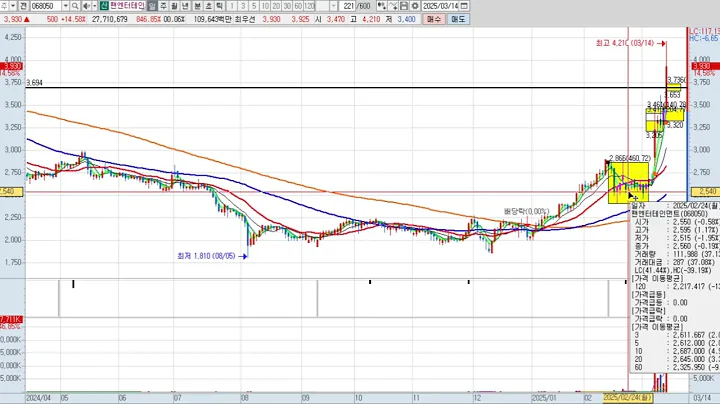Click the 배당락(0.00%) annotation on chart
The width and height of the screenshot is (720, 404).
click(526, 212)
